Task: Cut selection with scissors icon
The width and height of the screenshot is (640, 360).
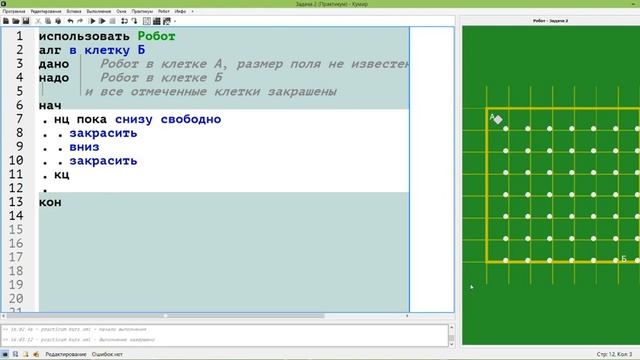Action: [x=38, y=21]
